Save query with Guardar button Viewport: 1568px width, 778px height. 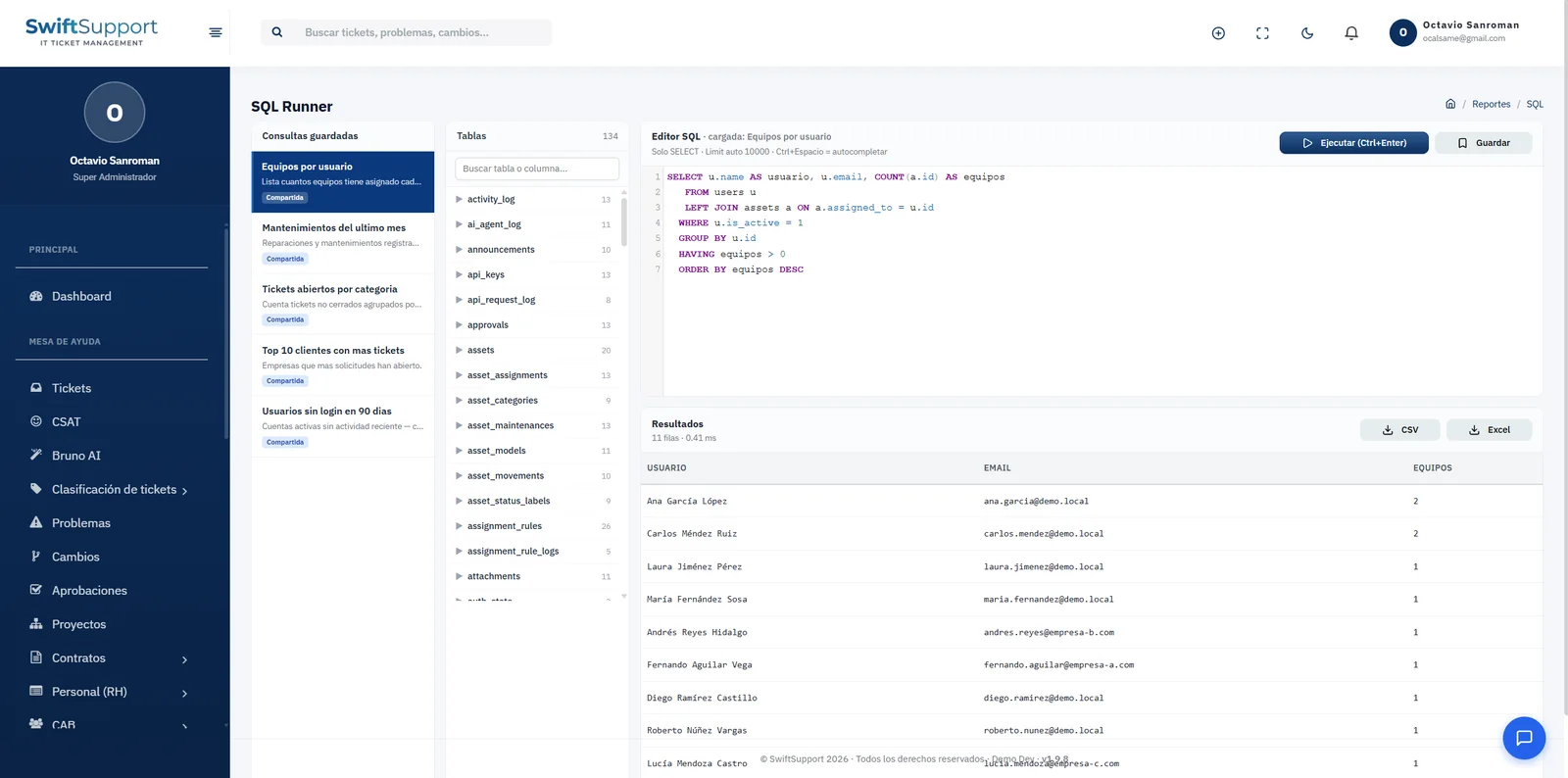point(1483,143)
